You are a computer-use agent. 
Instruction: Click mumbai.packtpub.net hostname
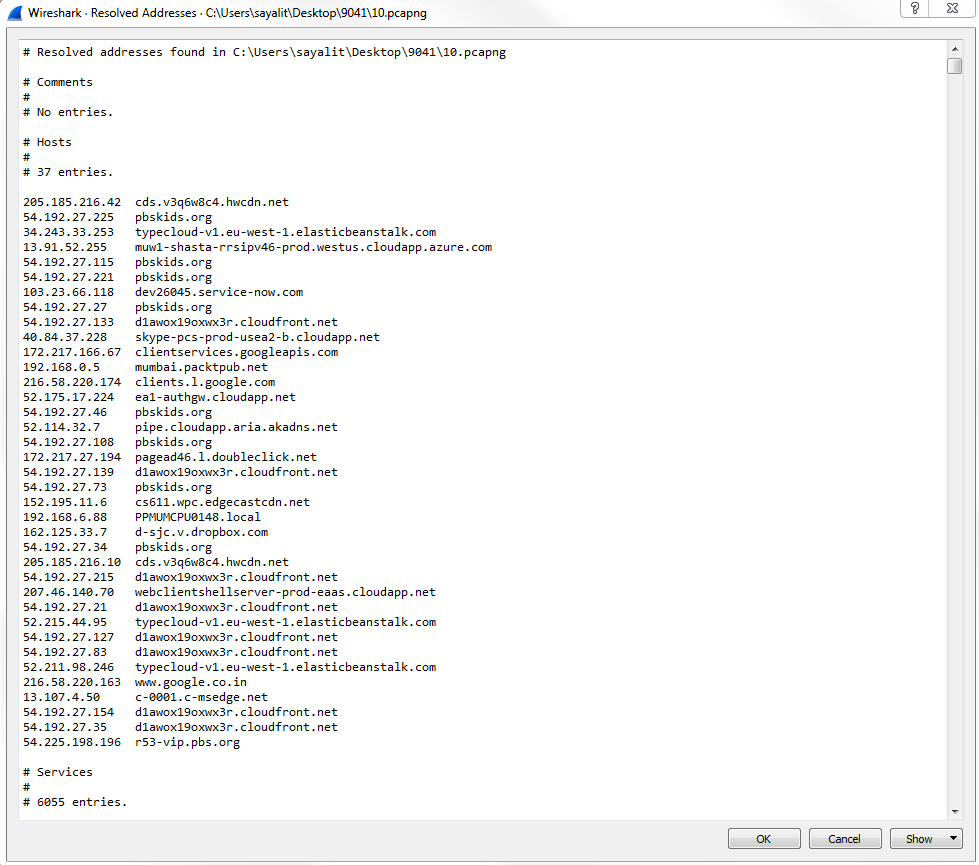(x=201, y=367)
